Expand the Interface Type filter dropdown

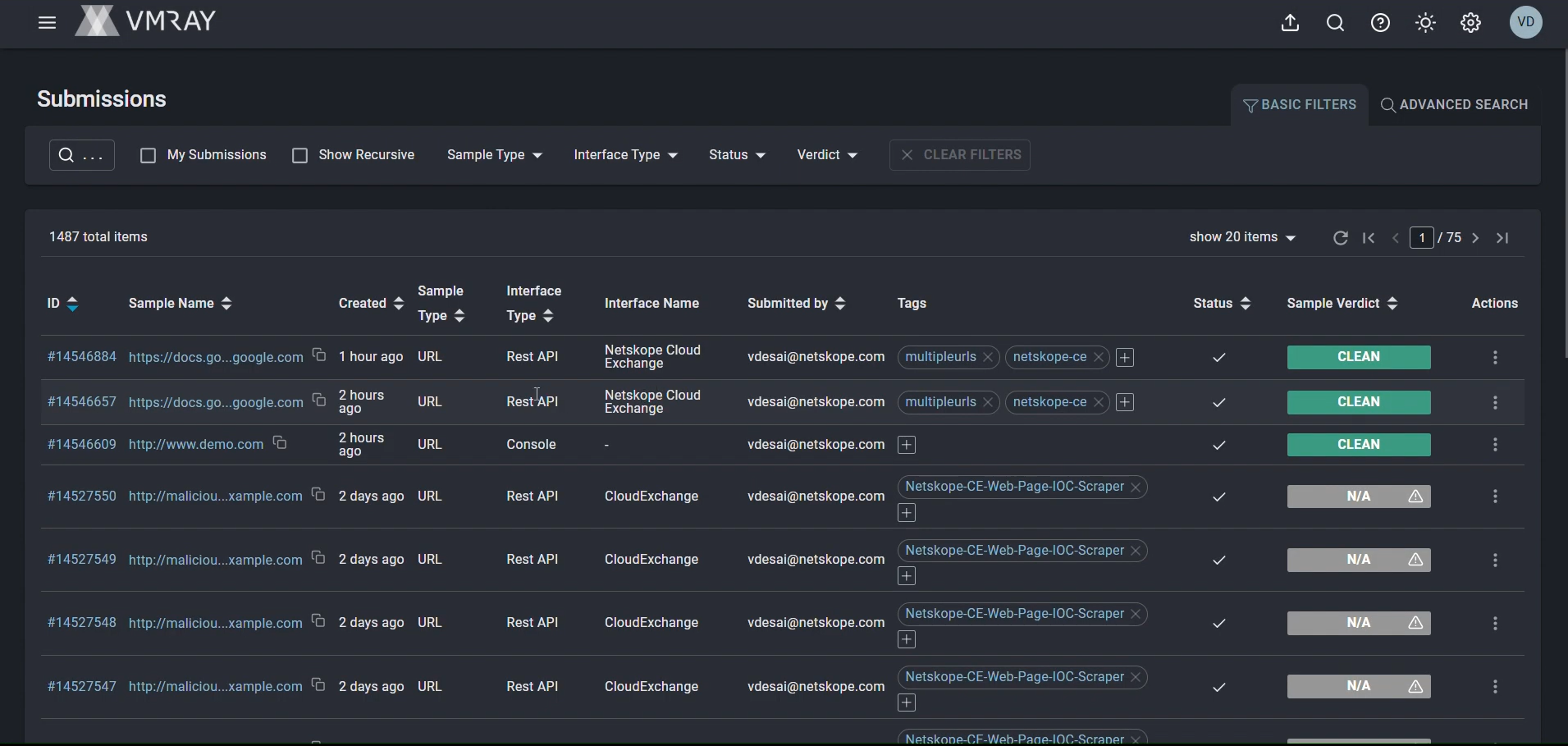pyautogui.click(x=626, y=155)
